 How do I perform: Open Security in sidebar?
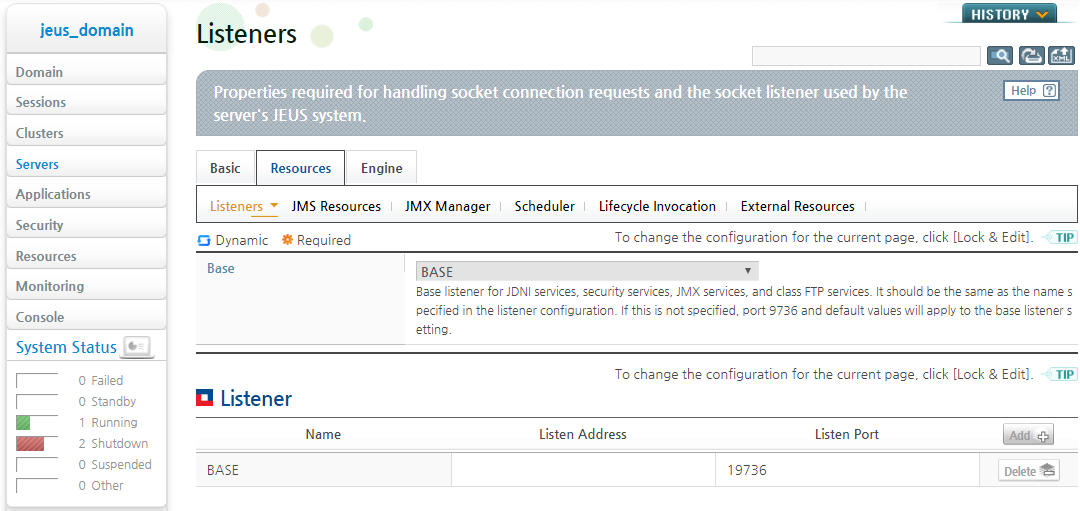click(87, 225)
